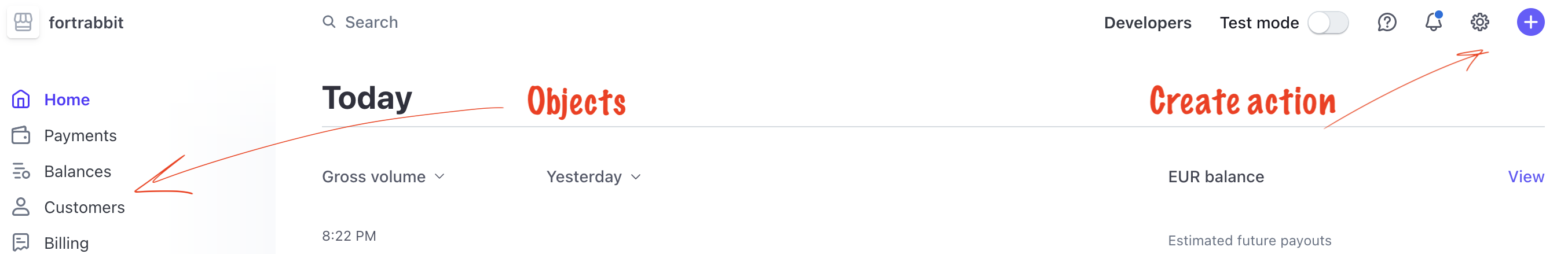
Task: Navigate to the Customers page
Action: [x=85, y=207]
